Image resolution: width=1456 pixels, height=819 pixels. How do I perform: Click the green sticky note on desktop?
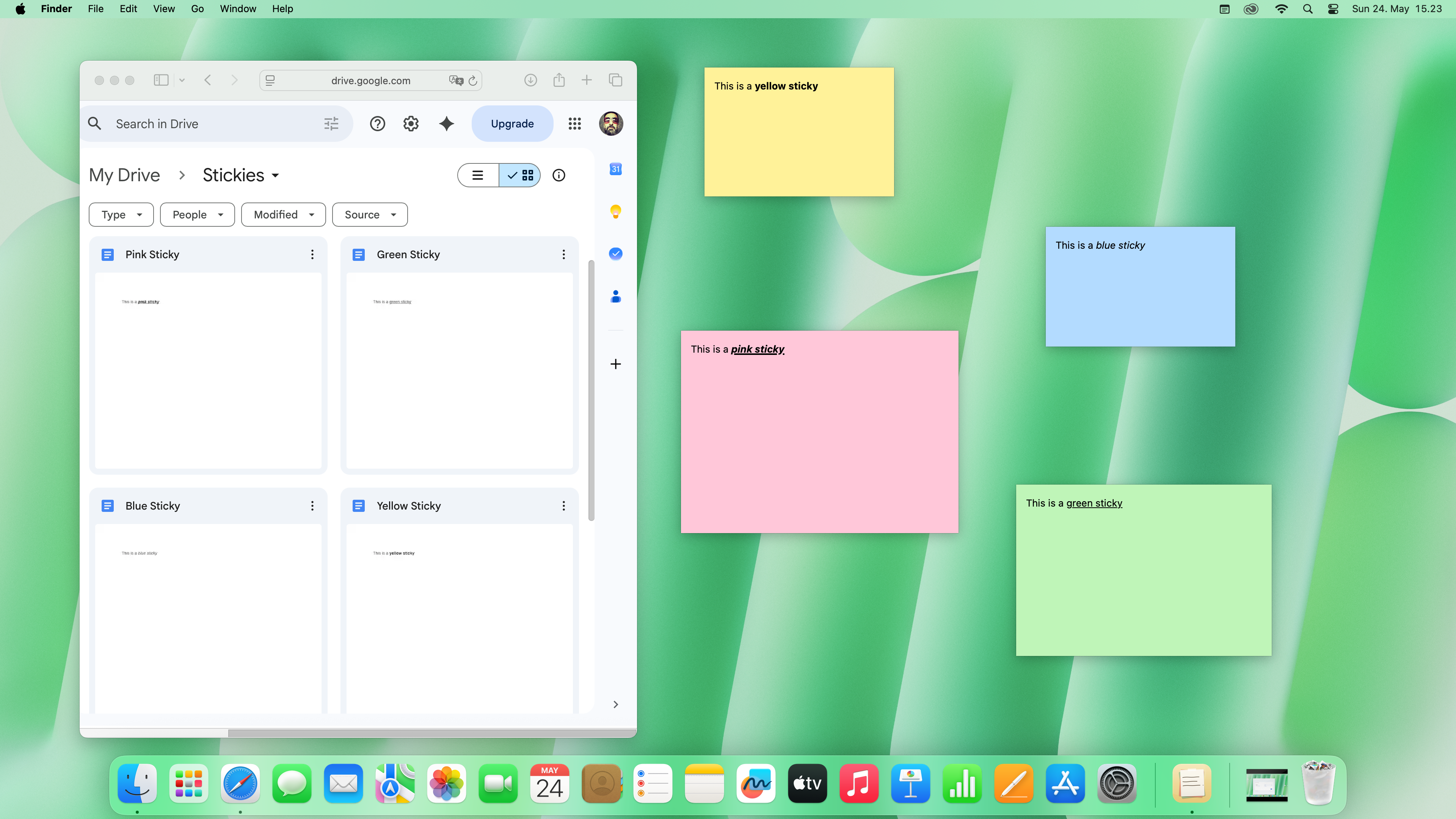[x=1144, y=570]
